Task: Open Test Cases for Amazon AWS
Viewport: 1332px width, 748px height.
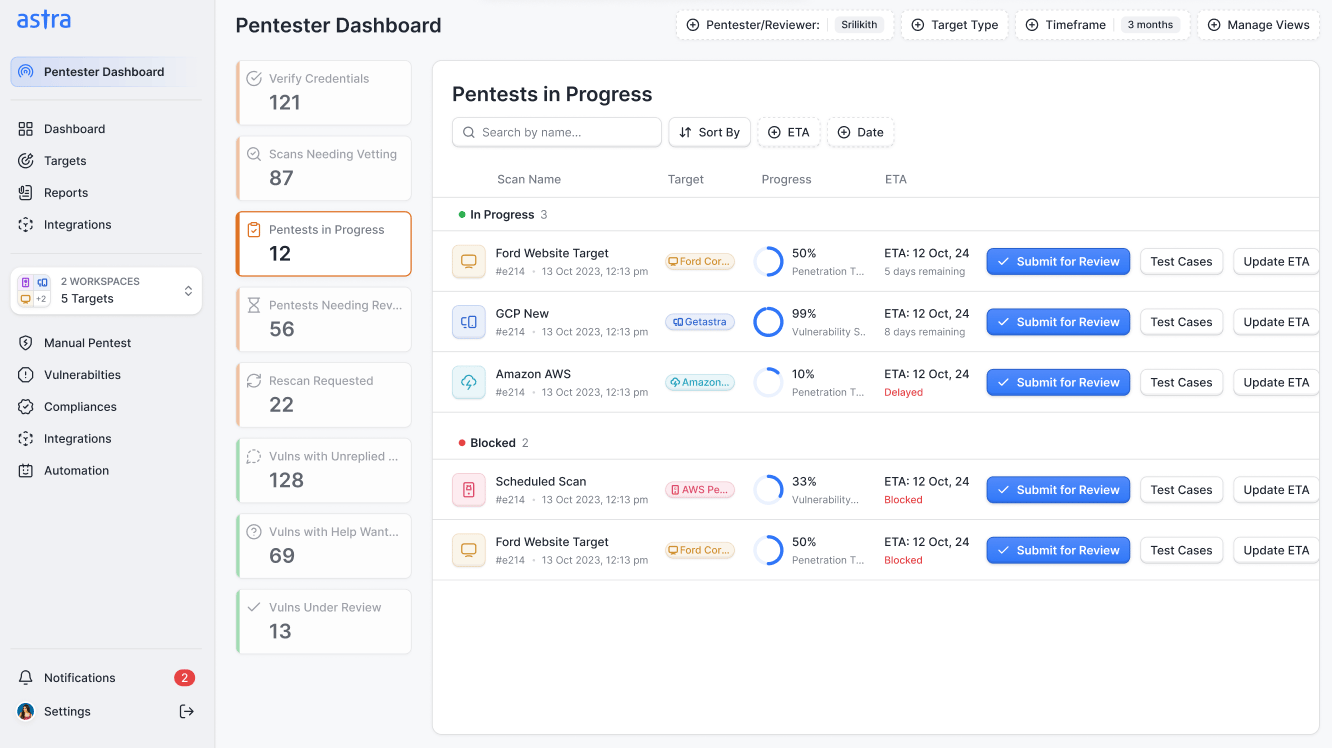Action: point(1181,382)
